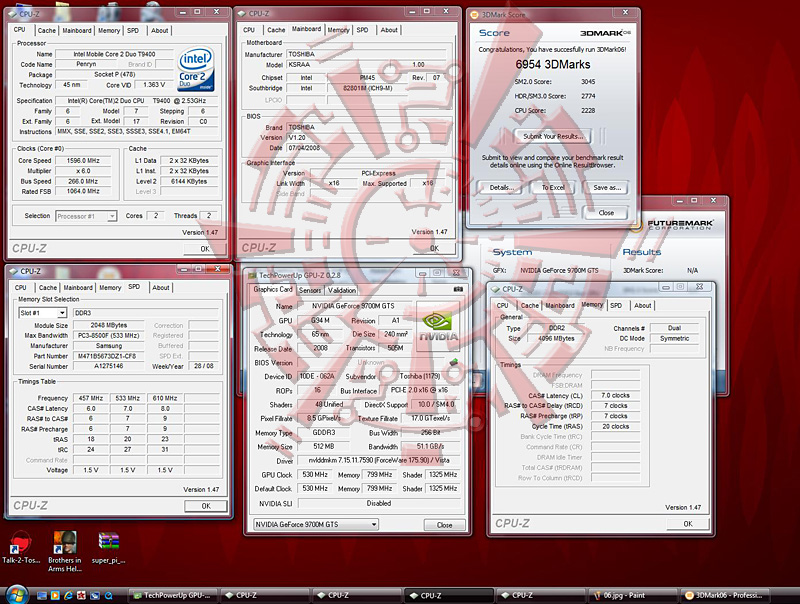The width and height of the screenshot is (800, 604).
Task: Click CAS# Latency value 7.0 clocks
Action: (x=615, y=395)
